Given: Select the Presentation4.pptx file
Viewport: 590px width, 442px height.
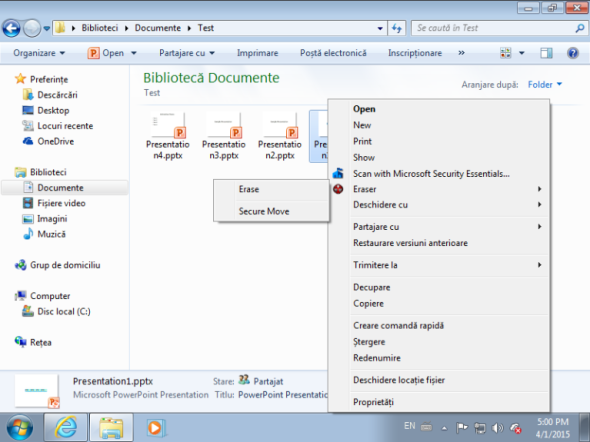Looking at the screenshot, I should 168,136.
